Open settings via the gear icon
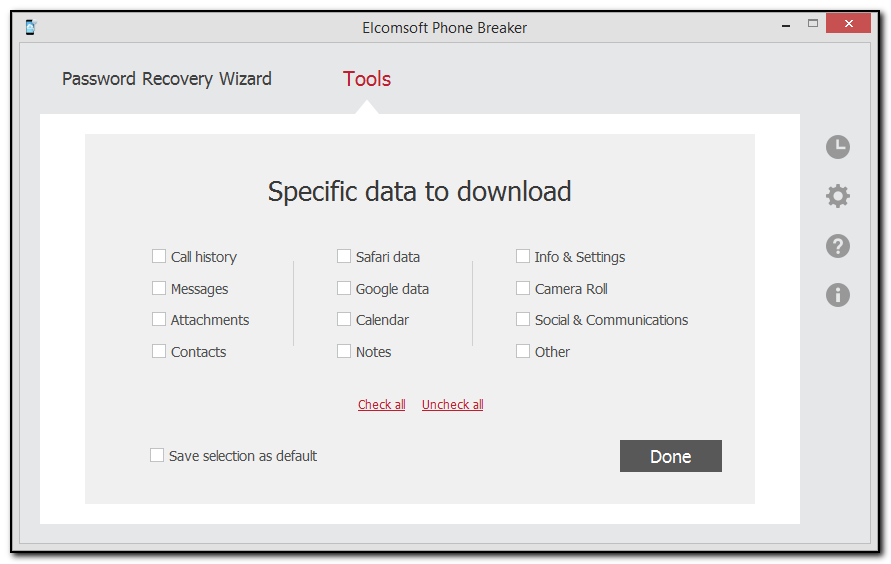The image size is (891, 564). pyautogui.click(x=837, y=196)
